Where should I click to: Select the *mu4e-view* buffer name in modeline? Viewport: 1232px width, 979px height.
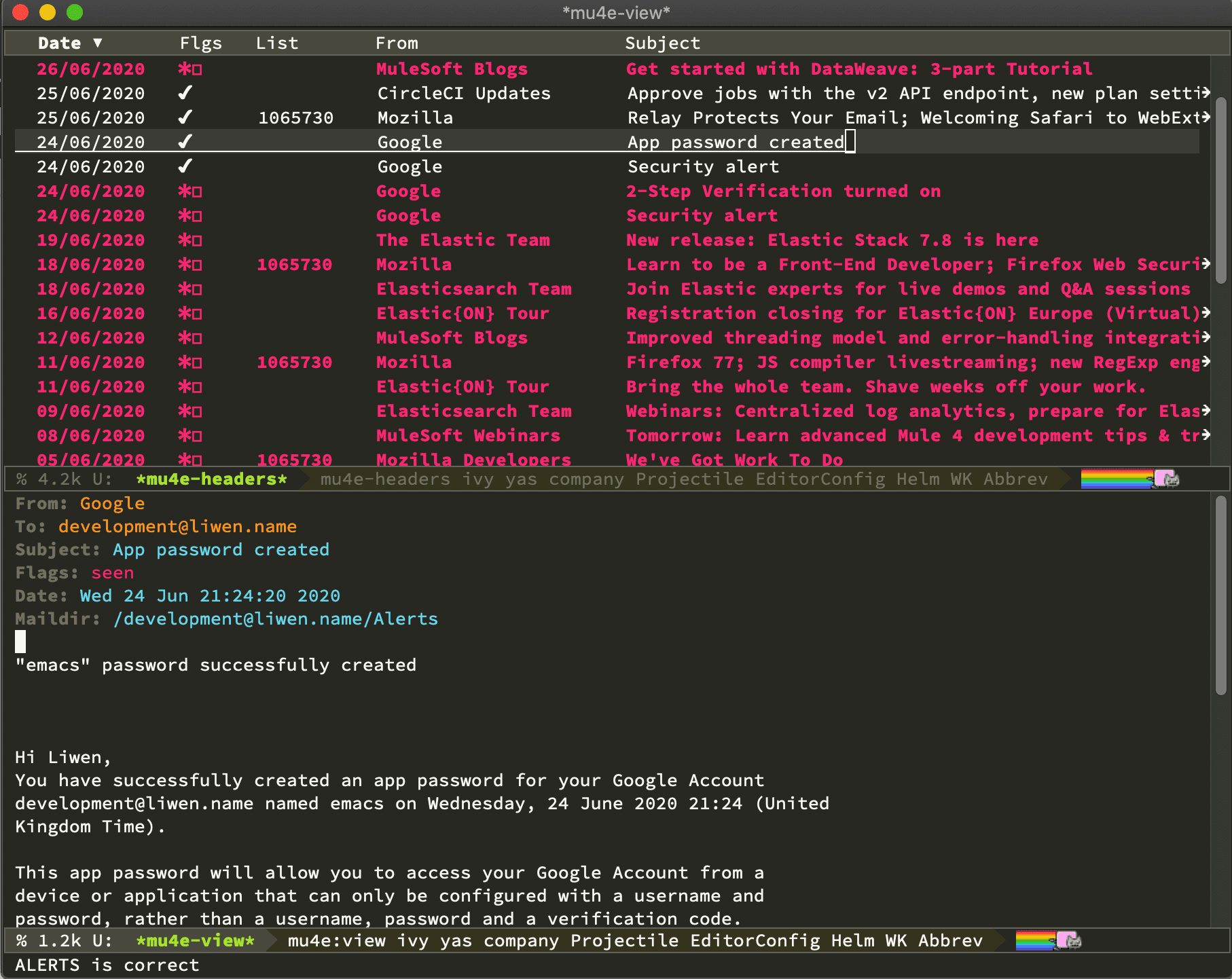click(195, 941)
